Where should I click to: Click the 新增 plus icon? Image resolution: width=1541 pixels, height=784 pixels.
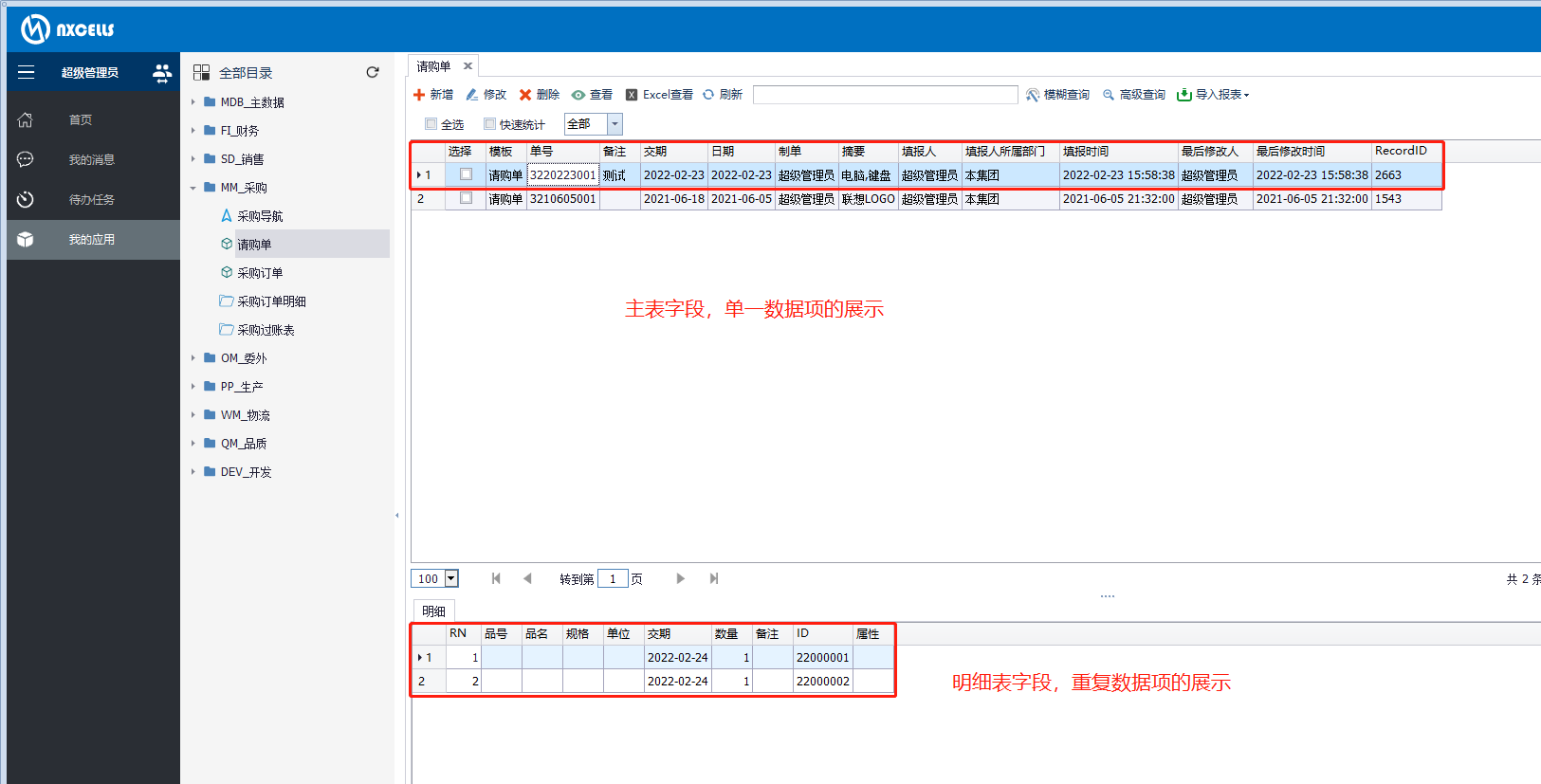(419, 95)
